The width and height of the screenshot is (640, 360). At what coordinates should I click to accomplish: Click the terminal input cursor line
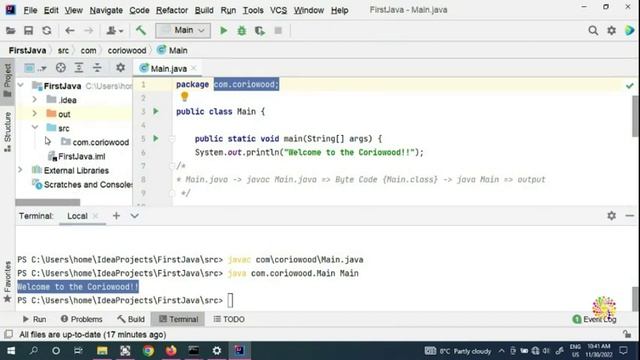[x=230, y=300]
